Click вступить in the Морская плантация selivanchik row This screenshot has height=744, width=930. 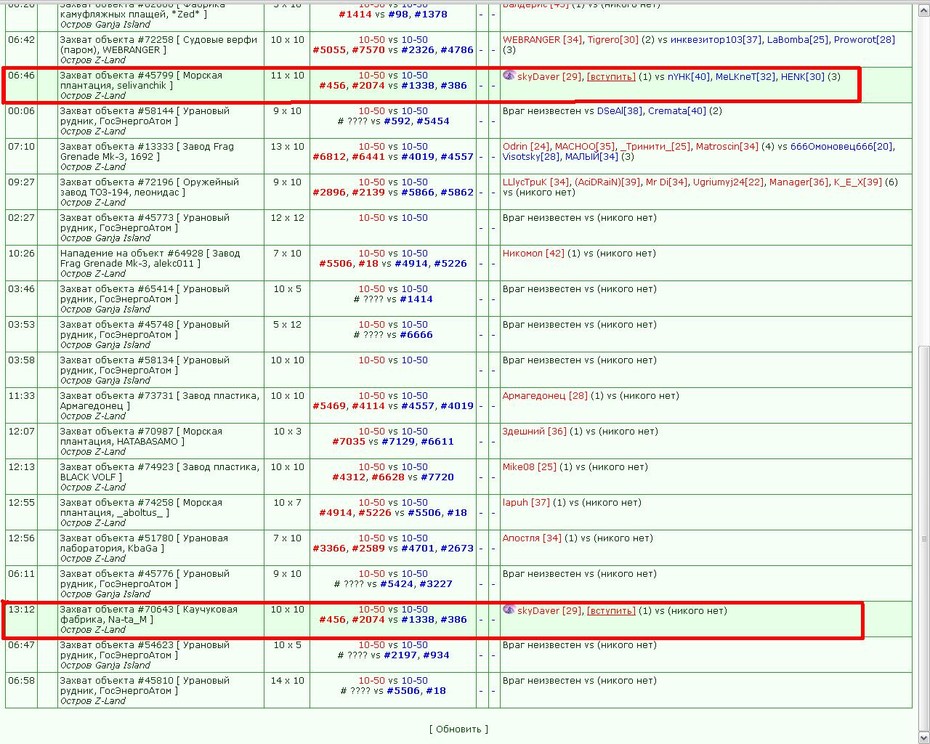click(x=611, y=77)
